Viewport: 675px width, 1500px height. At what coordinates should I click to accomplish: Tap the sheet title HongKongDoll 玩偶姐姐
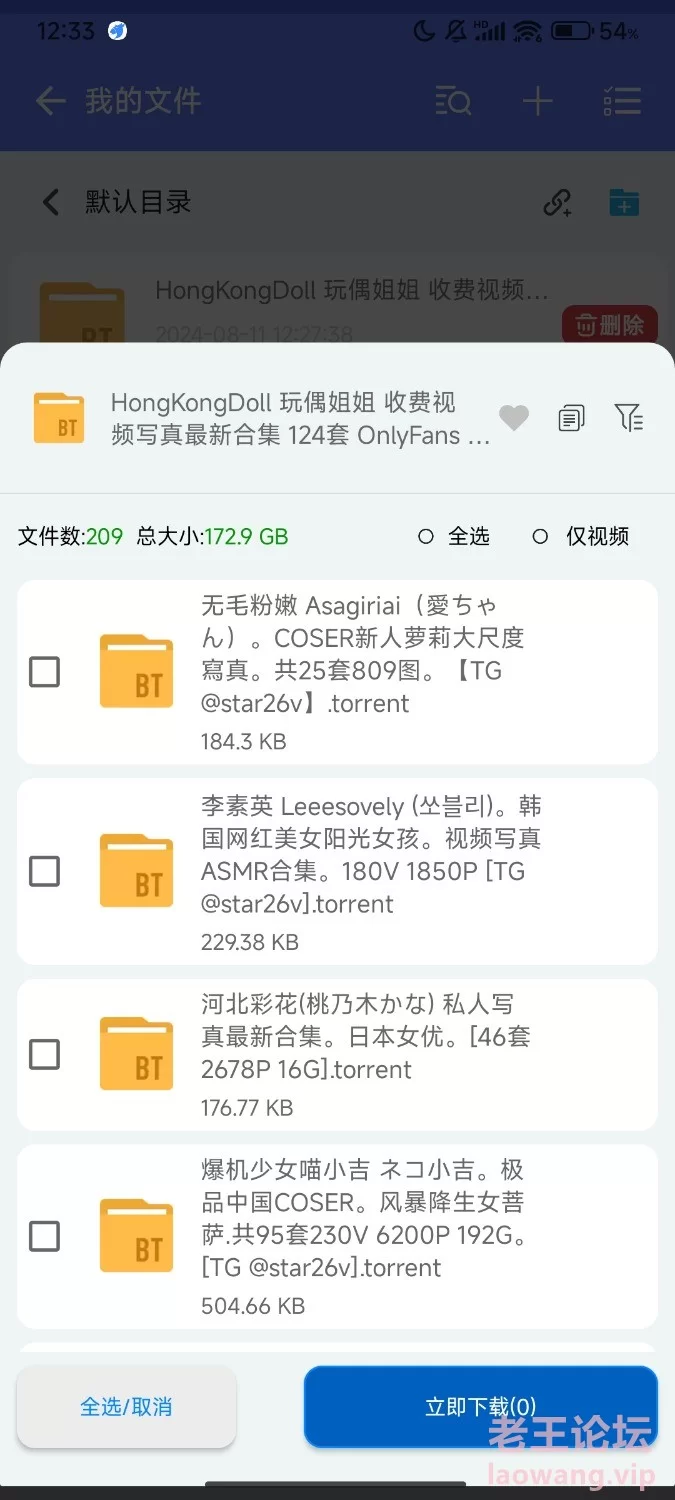300,418
